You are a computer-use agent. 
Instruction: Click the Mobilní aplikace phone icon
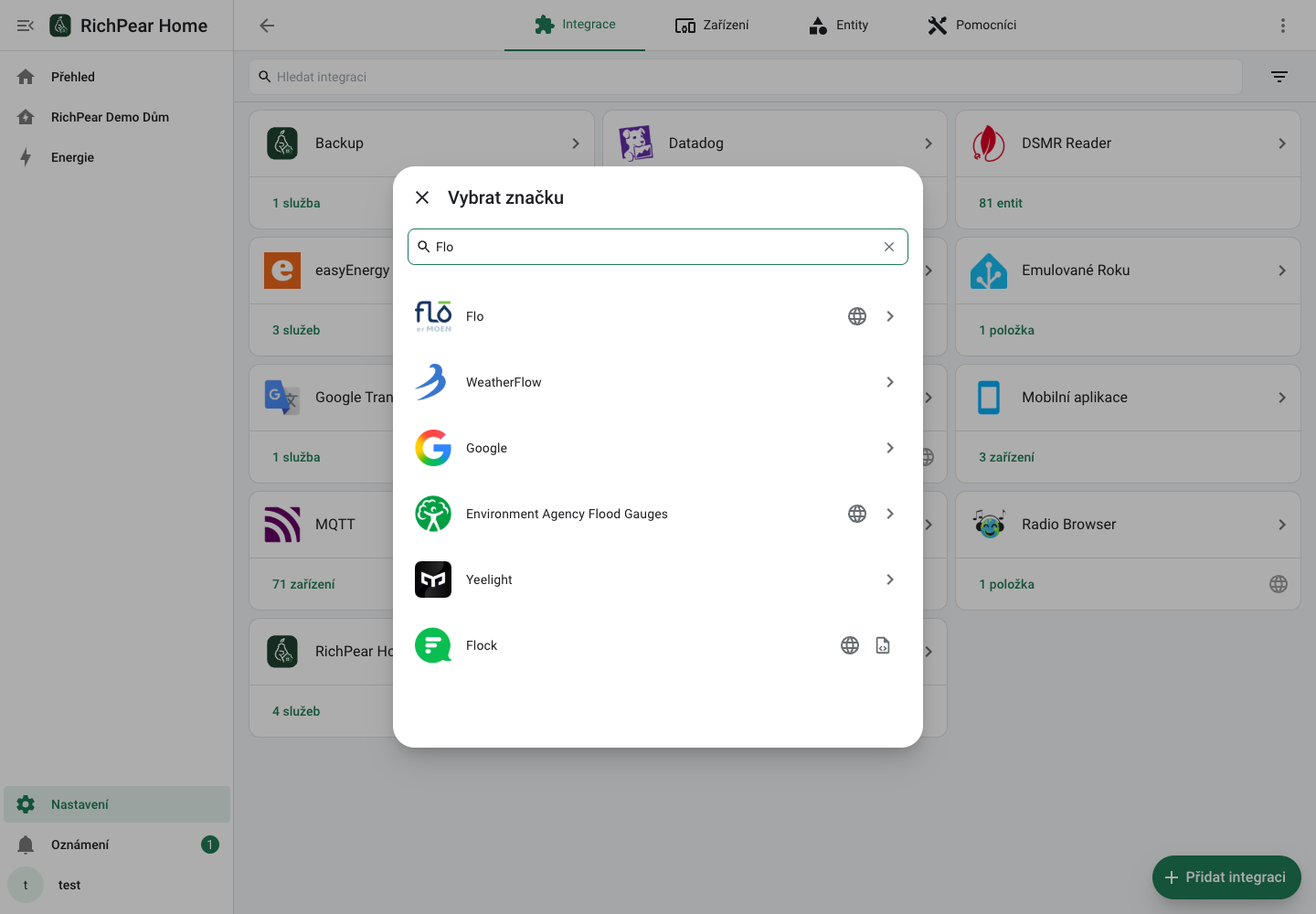989,398
